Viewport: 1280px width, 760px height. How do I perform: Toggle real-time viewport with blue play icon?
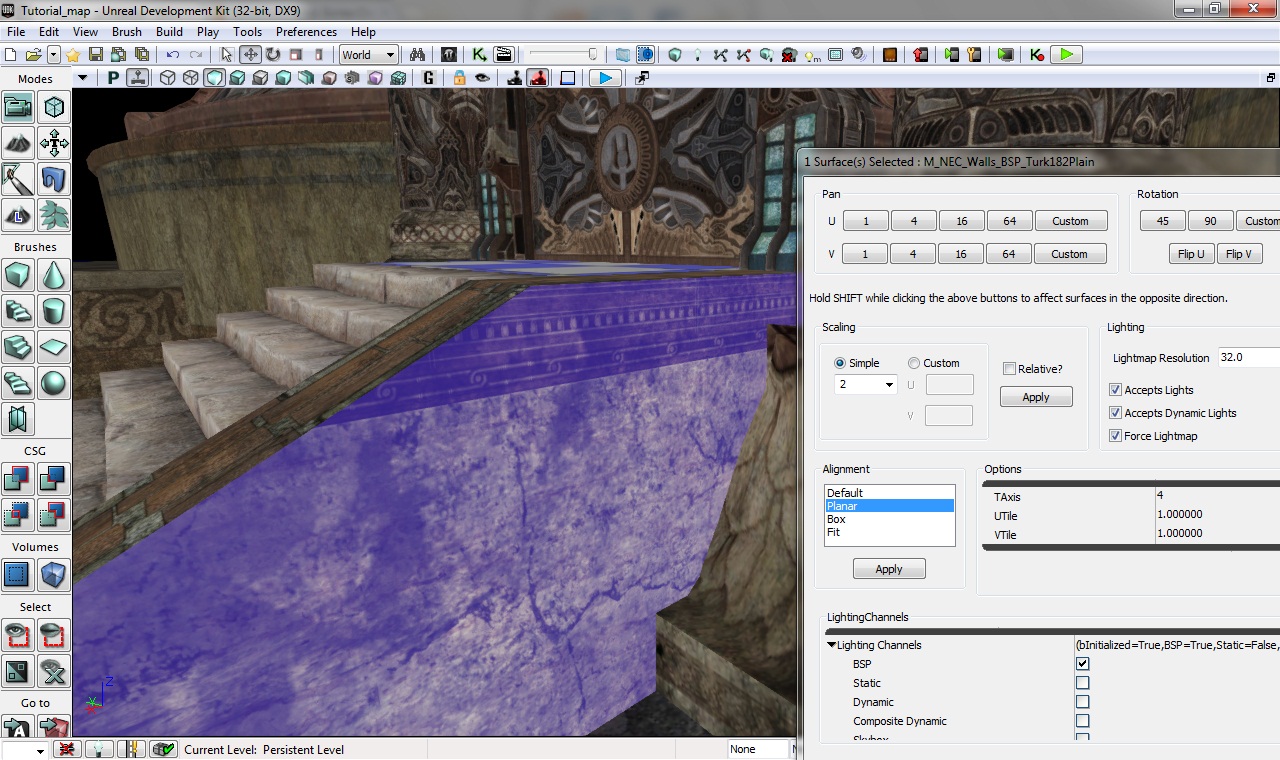click(604, 78)
